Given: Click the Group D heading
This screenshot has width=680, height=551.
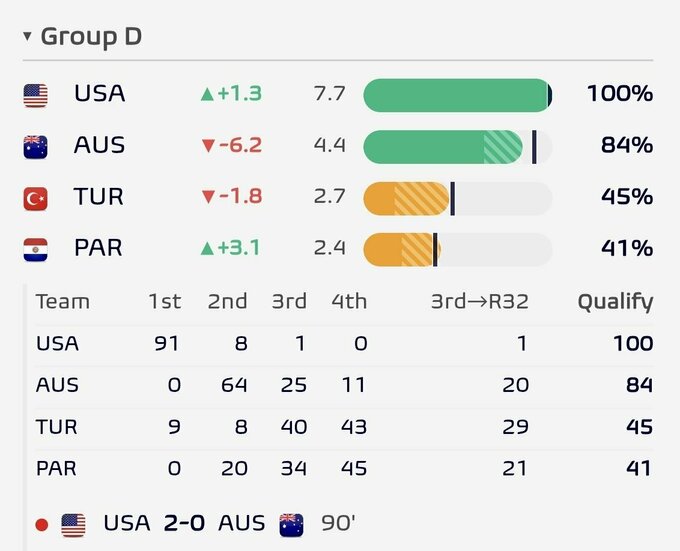Looking at the screenshot, I should tap(91, 36).
